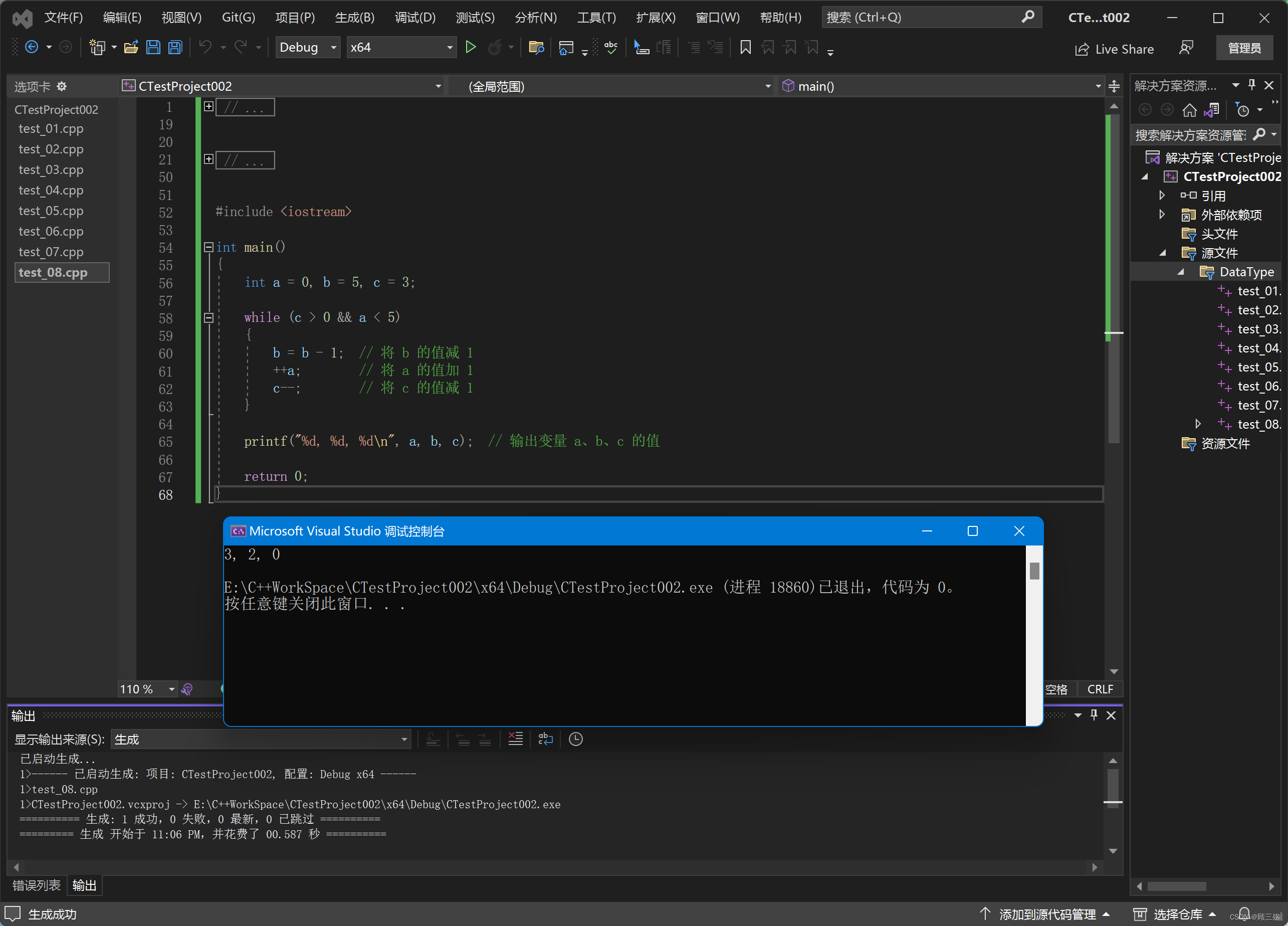Viewport: 1288px width, 926px height.
Task: Click the Home icon in Solution Explorer
Action: [1189, 110]
